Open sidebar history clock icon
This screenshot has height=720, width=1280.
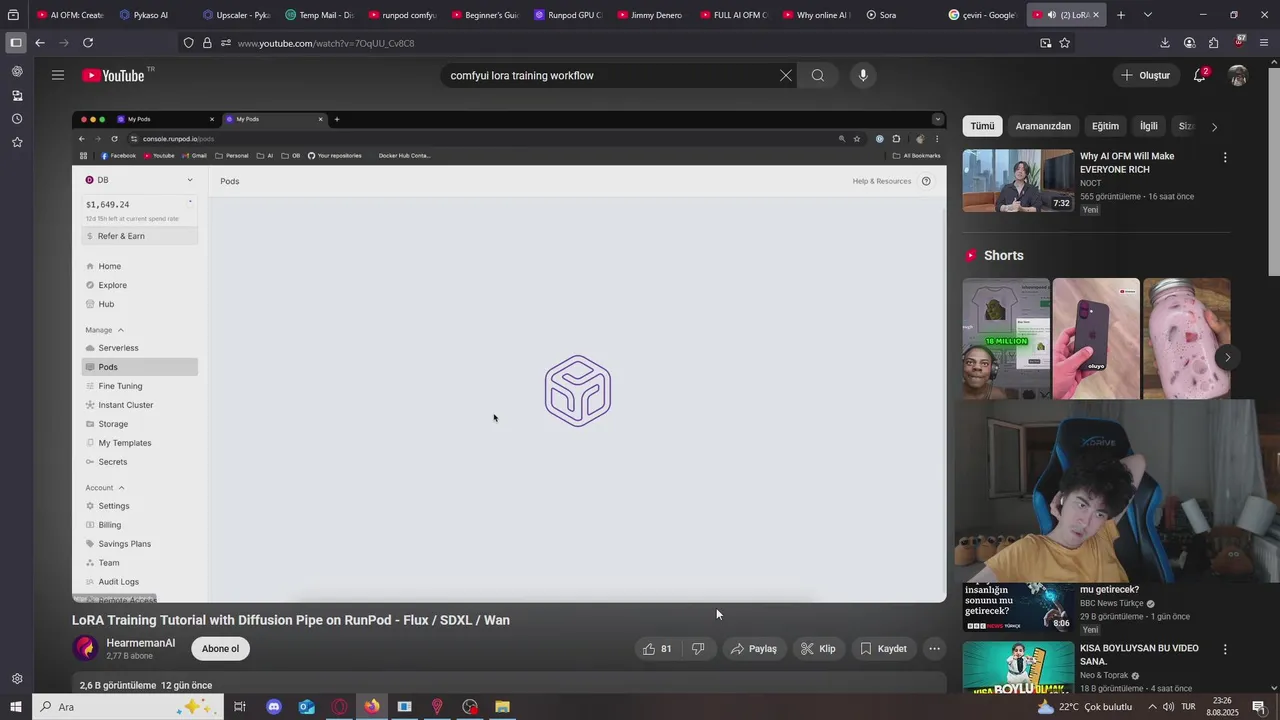(17, 119)
